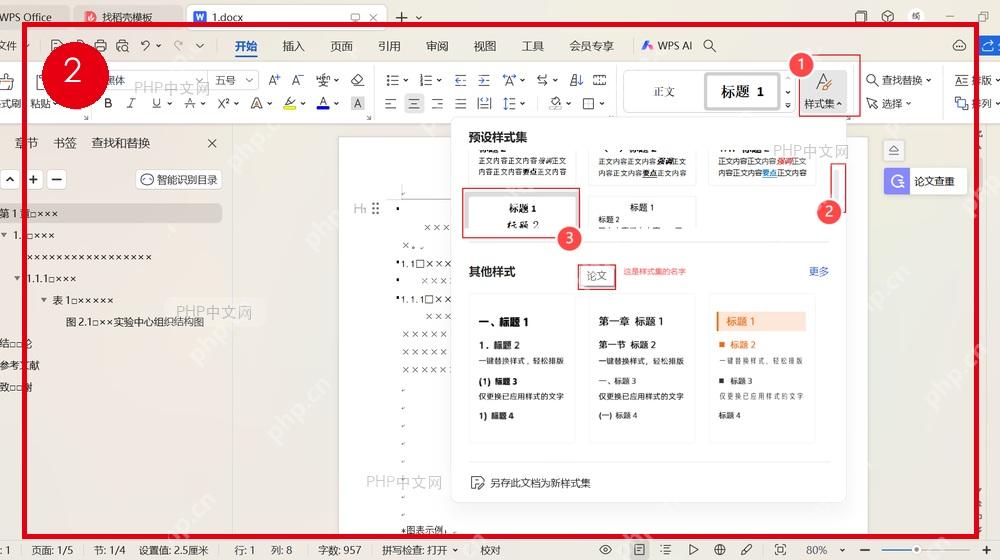1000x560 pixels.
Task: Apply yellow highlight color
Action: coord(290,103)
